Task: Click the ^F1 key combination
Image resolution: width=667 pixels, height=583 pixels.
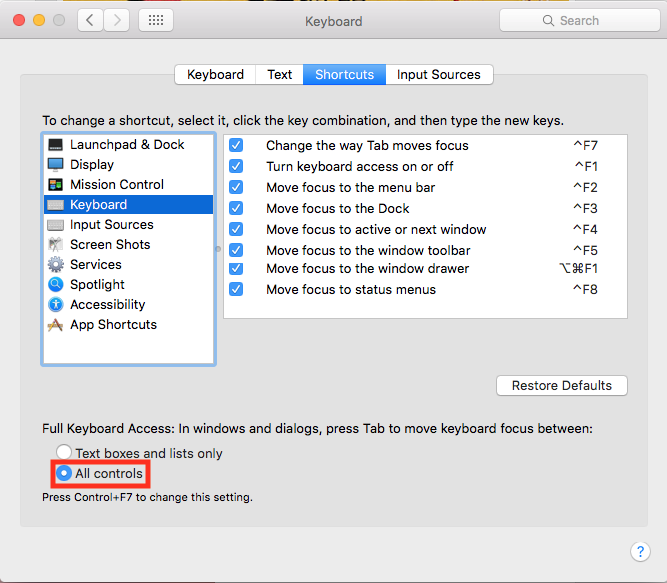Action: tap(586, 166)
